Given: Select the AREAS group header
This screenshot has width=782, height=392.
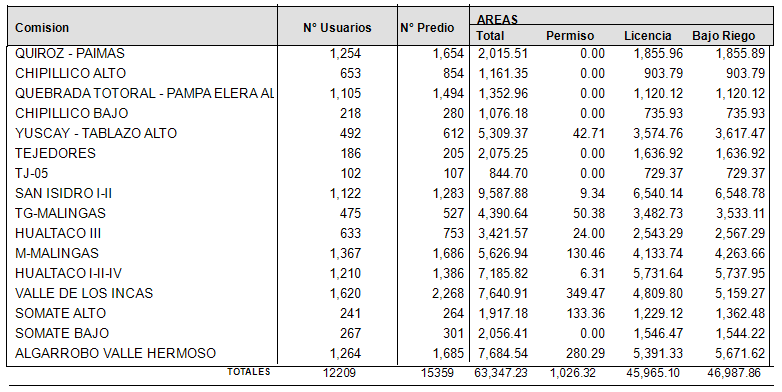Looking at the screenshot, I should tap(497, 19).
